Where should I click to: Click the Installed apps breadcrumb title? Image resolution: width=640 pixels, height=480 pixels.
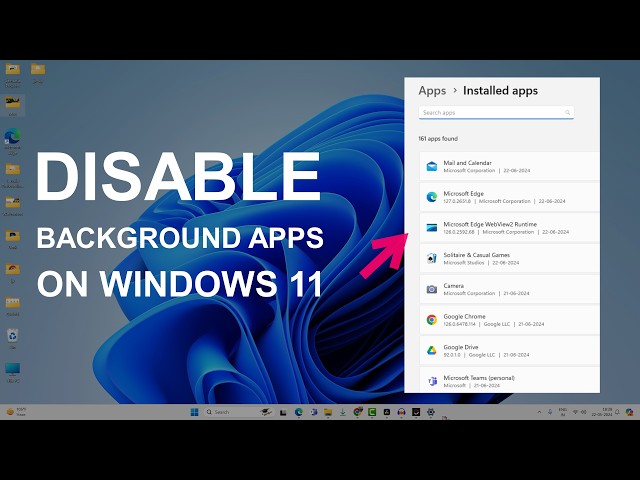click(500, 91)
